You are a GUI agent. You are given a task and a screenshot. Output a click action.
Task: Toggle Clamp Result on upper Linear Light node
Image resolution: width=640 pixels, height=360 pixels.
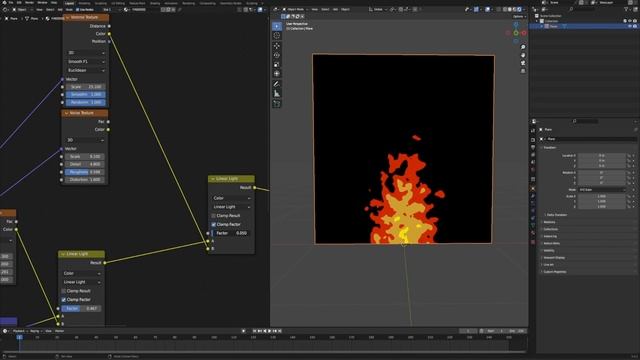coord(213,216)
